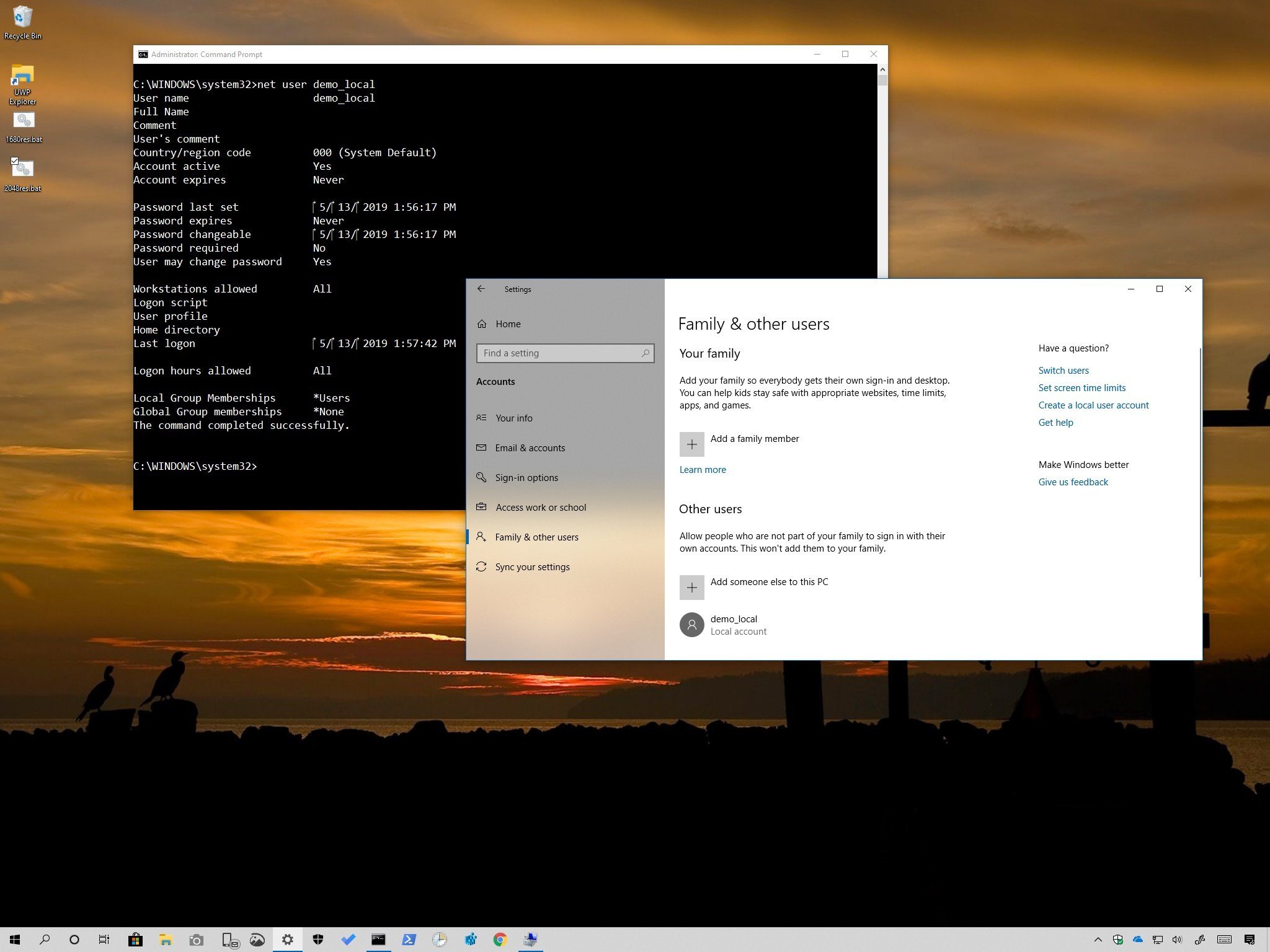Click the Accounts menu section
The height and width of the screenshot is (952, 1270).
(496, 381)
